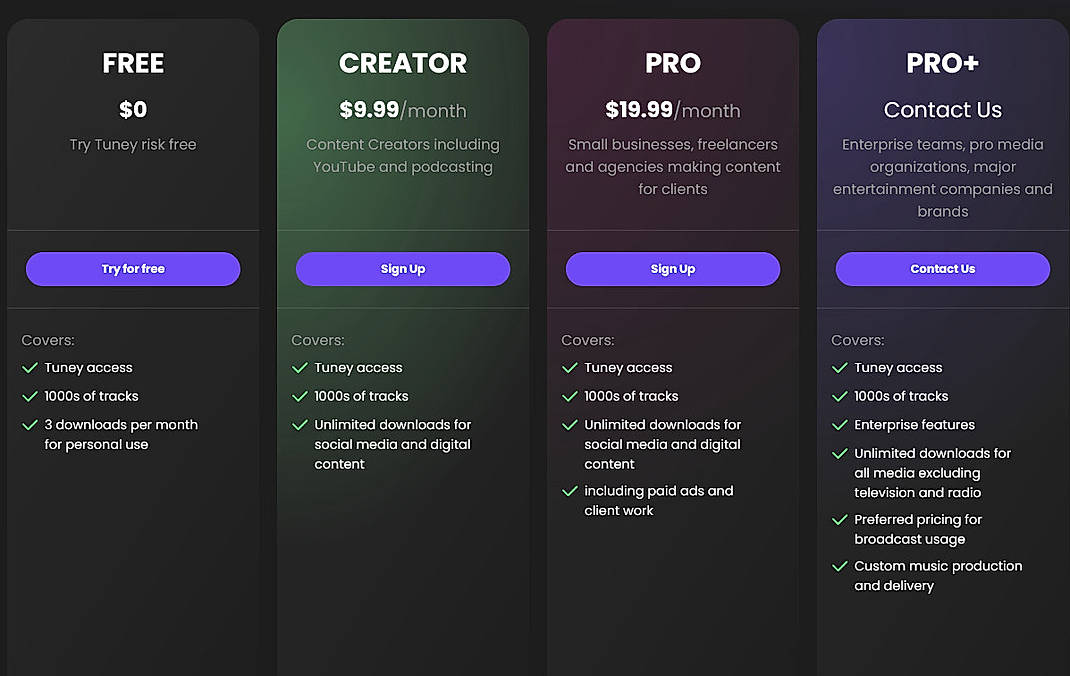This screenshot has height=676, width=1070.
Task: Select the checkmark beside Enterprise features
Action: [x=840, y=425]
